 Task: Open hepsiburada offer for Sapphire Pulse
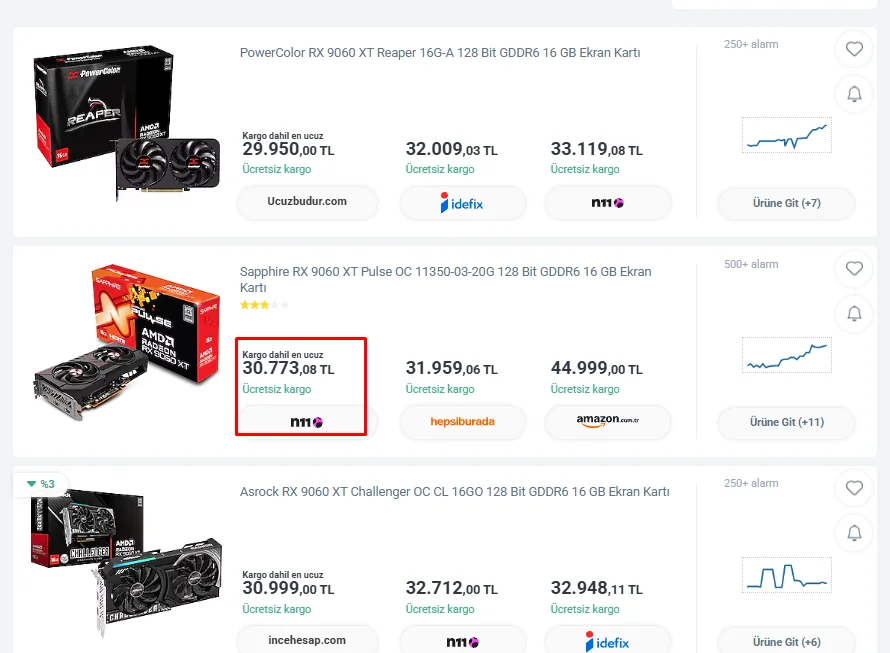(463, 422)
